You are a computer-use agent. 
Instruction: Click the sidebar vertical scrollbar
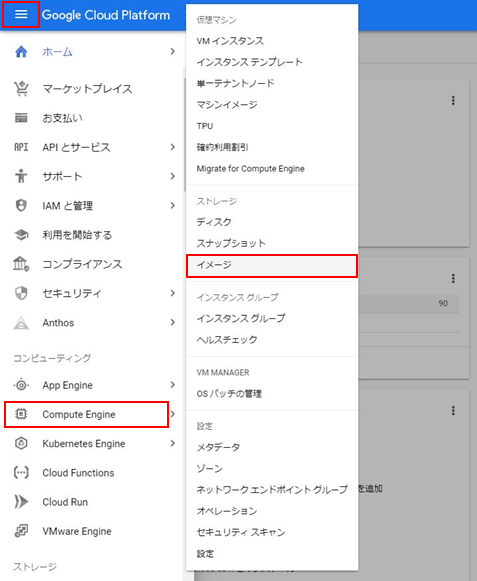click(x=185, y=135)
